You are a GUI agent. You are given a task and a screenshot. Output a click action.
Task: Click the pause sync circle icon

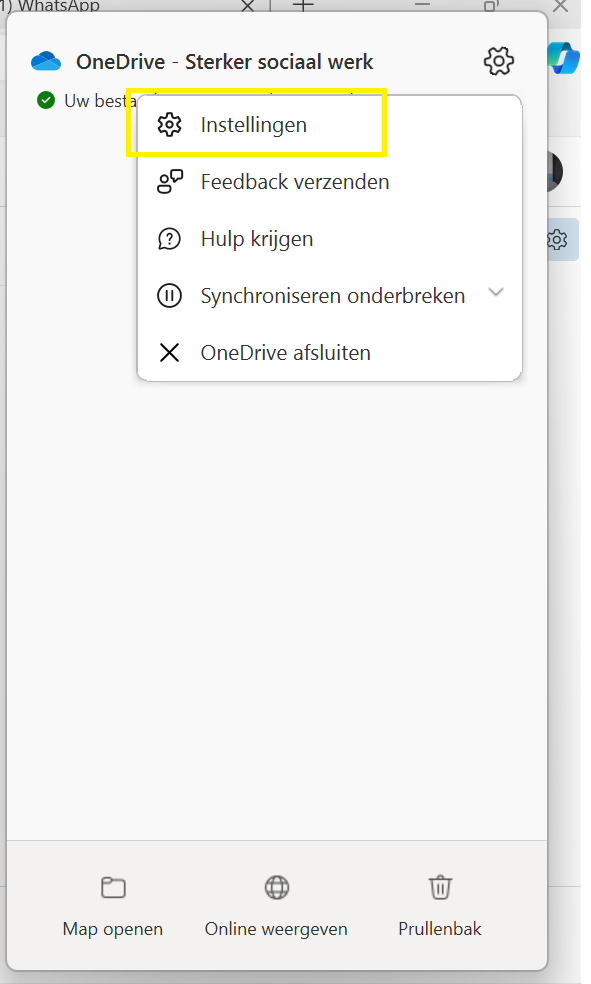(169, 296)
